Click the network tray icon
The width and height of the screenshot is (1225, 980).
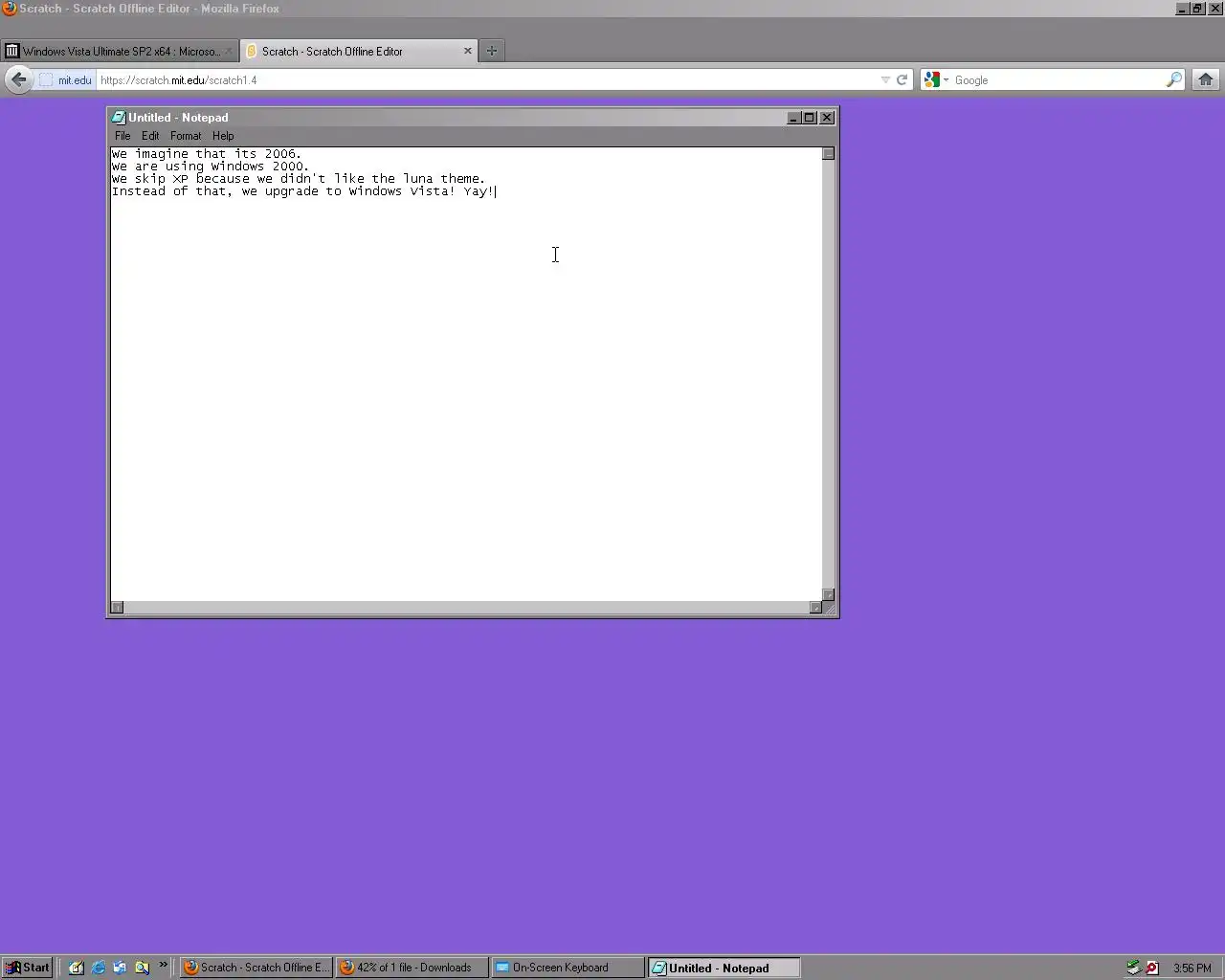click(x=1133, y=968)
